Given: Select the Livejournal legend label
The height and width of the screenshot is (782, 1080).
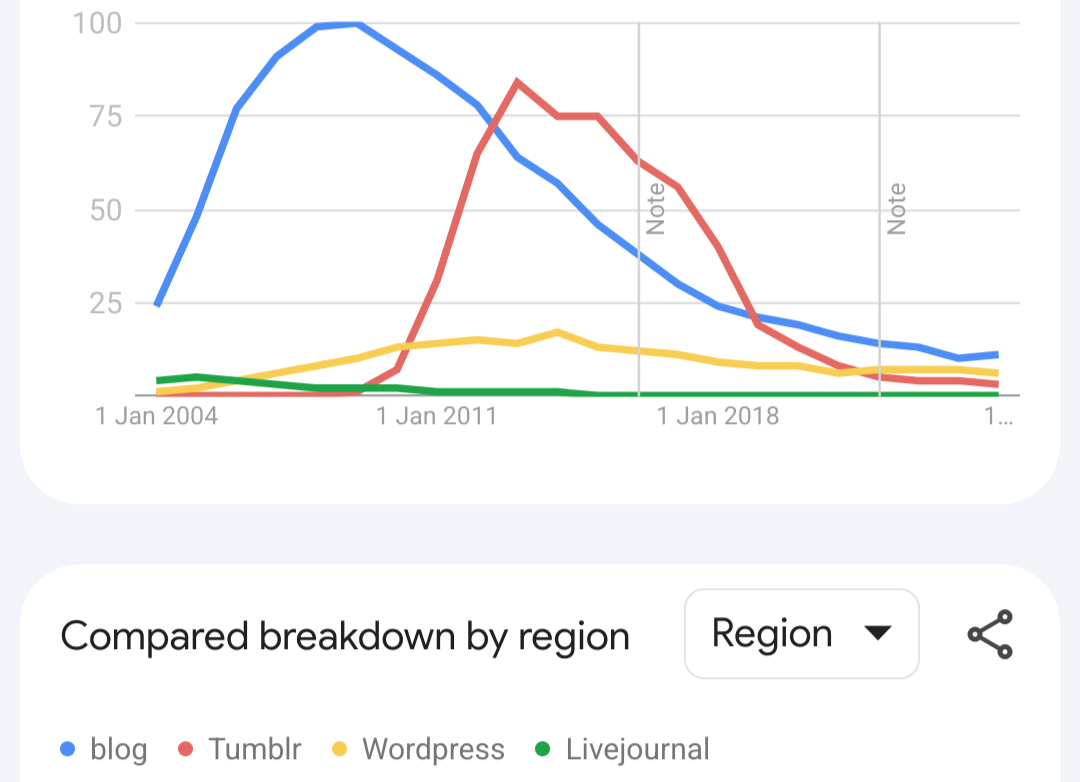Looking at the screenshot, I should pyautogui.click(x=637, y=749).
